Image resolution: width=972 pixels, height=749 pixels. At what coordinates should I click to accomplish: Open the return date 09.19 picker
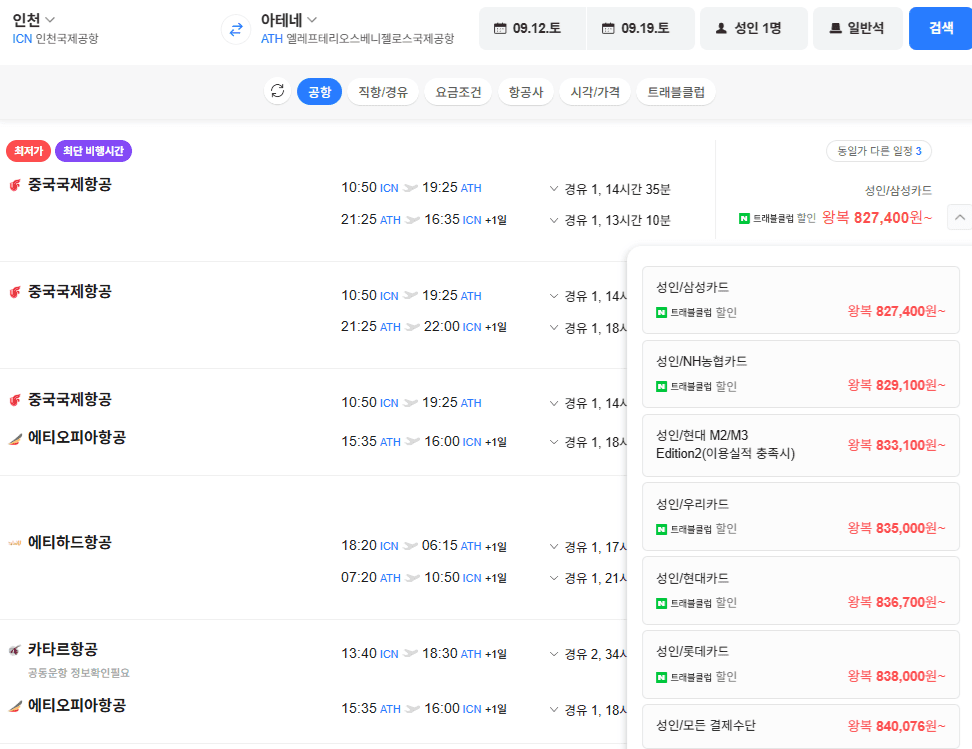tap(640, 29)
